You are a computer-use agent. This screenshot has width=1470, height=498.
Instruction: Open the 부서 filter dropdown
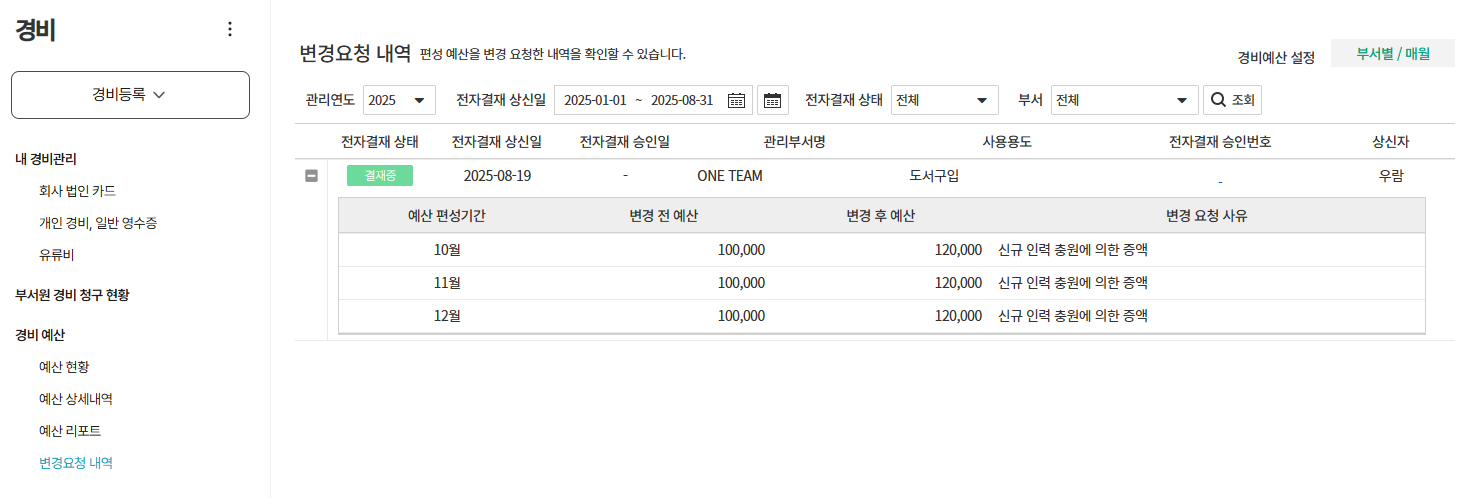[x=1124, y=100]
